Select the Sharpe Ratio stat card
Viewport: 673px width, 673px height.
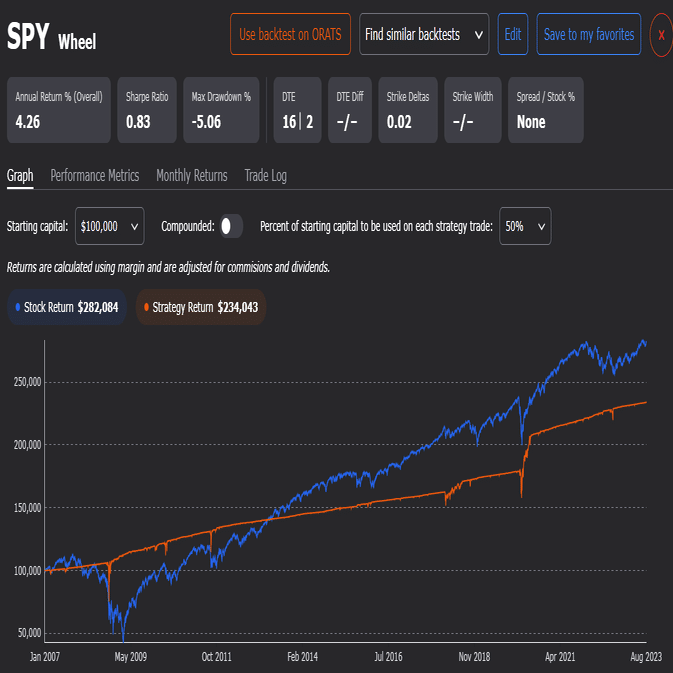[148, 110]
